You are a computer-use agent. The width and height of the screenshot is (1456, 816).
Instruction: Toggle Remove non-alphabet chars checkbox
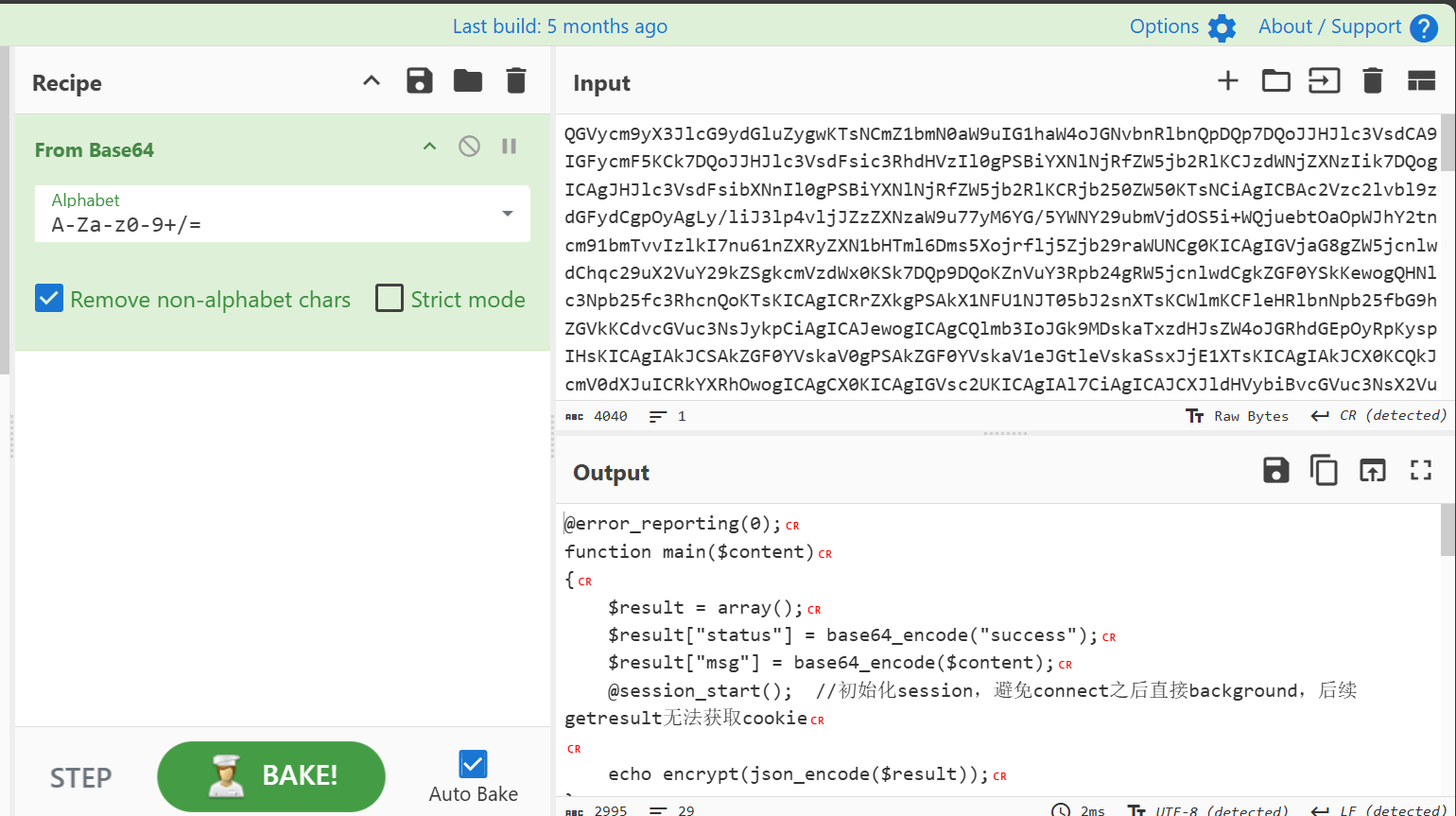[x=49, y=299]
